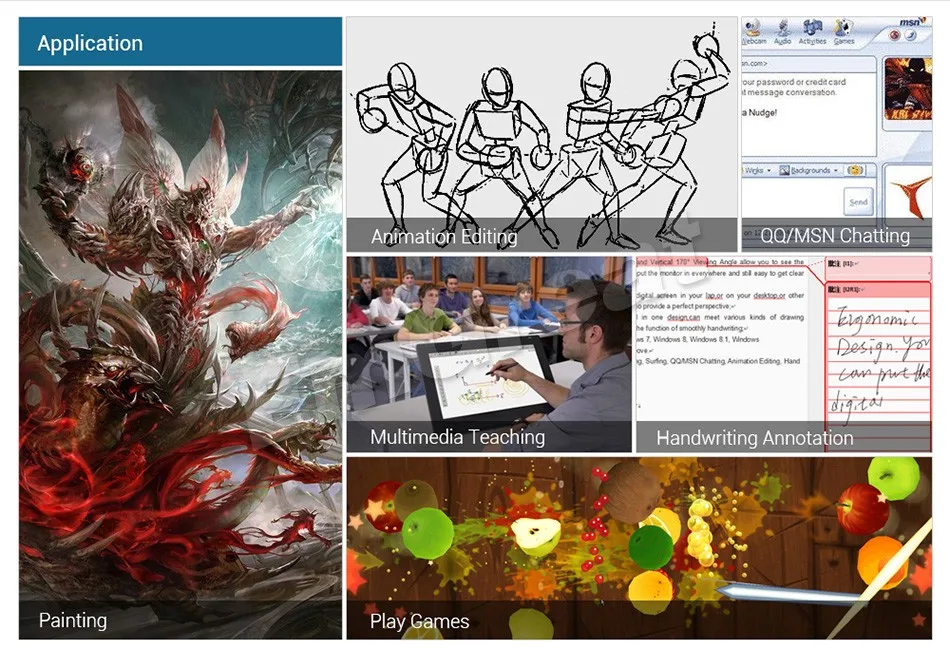Click the 'Painting' caption label
The height and width of the screenshot is (665, 950).
pyautogui.click(x=73, y=620)
